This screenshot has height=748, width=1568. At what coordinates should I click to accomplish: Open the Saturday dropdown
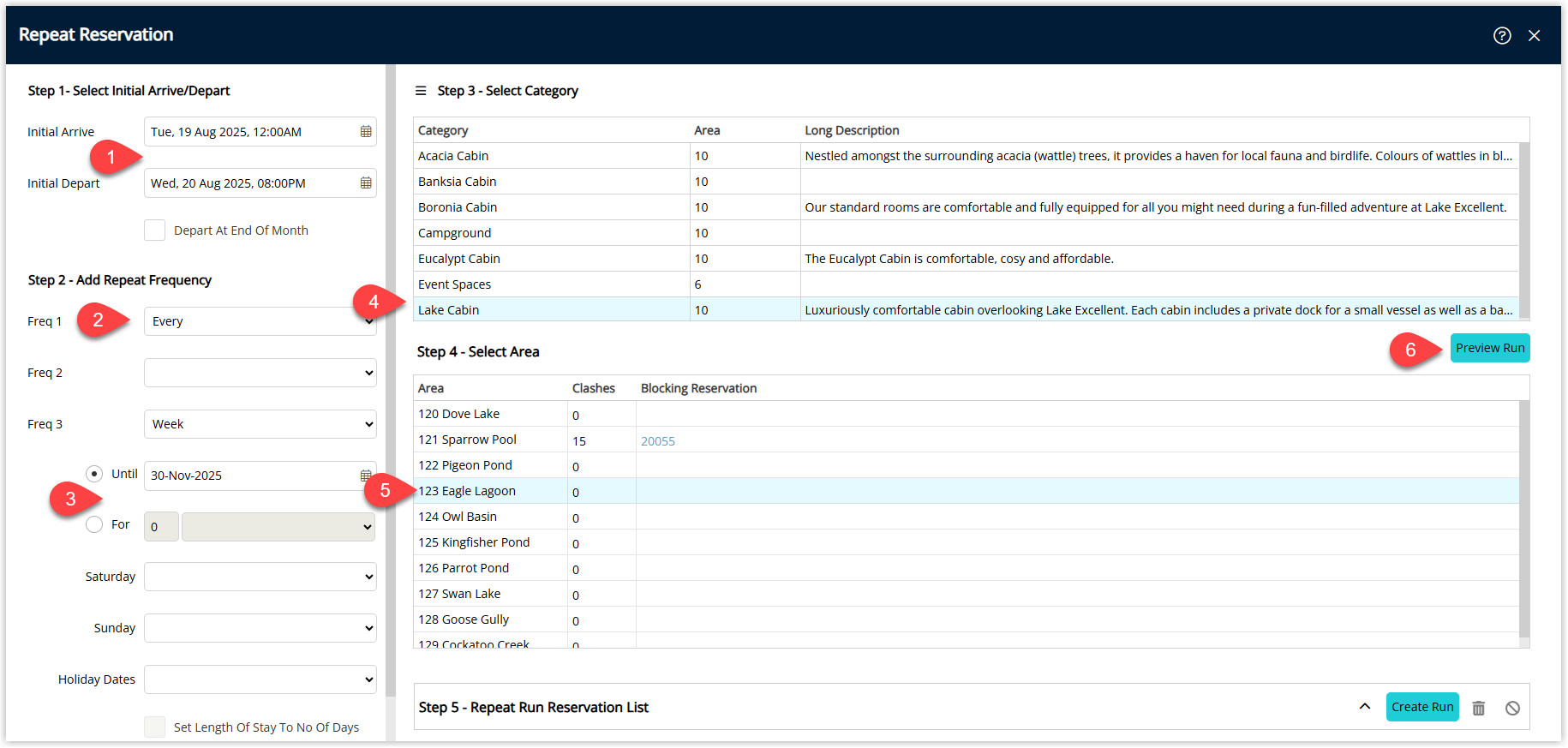click(260, 577)
